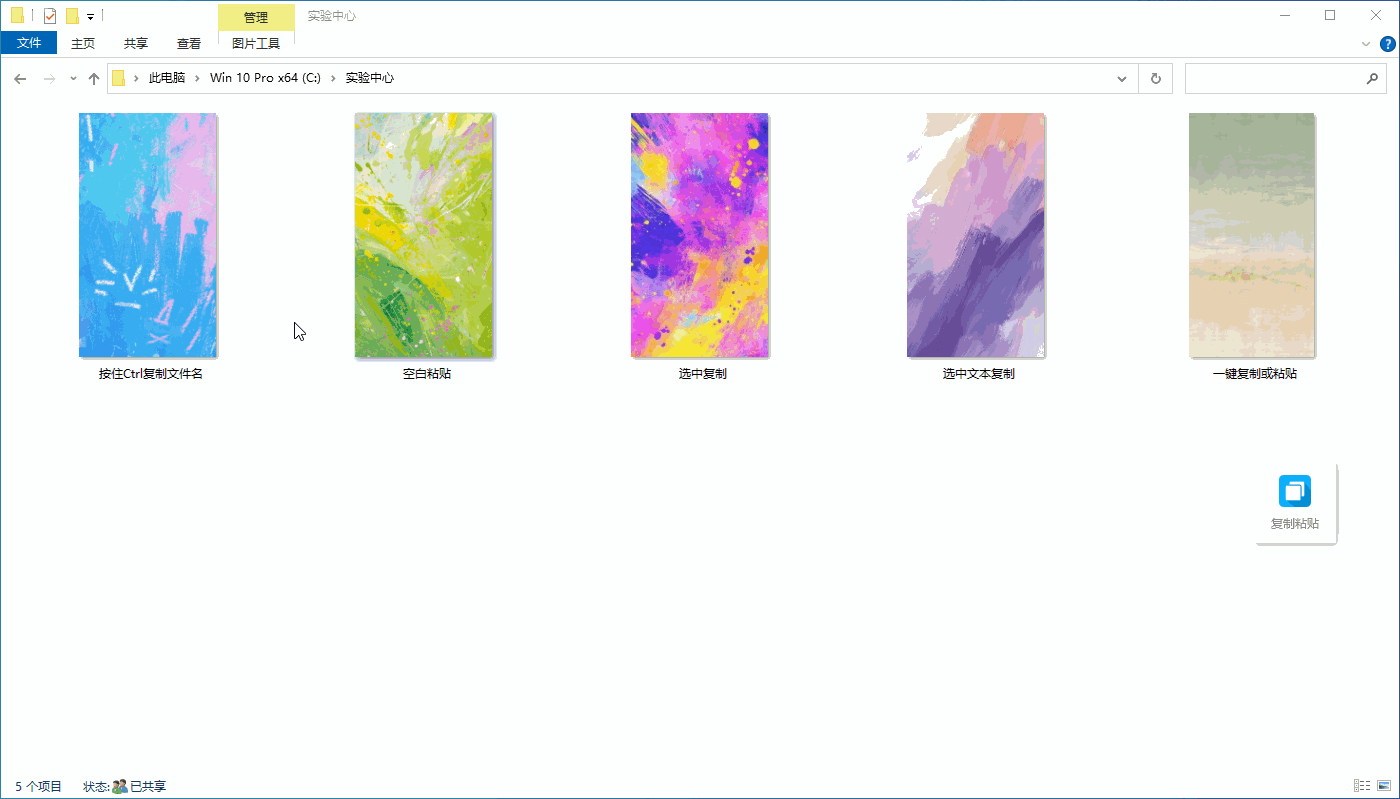1400x799 pixels.
Task: Select the purple thumbnail 选中文本复制
Action: [976, 235]
